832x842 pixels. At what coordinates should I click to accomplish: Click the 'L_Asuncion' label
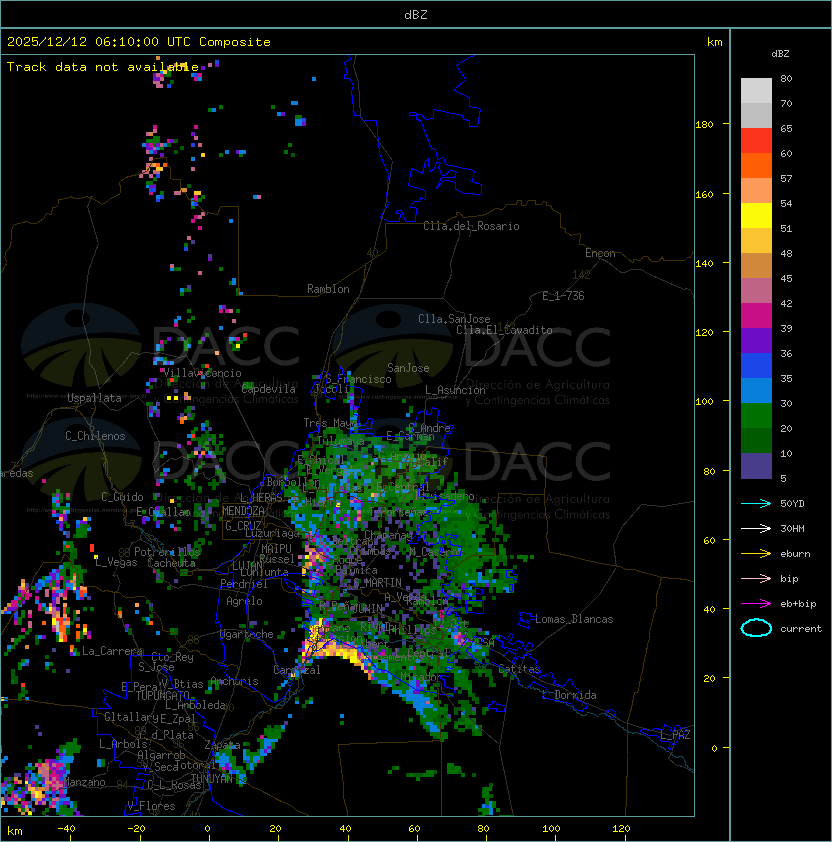point(455,390)
